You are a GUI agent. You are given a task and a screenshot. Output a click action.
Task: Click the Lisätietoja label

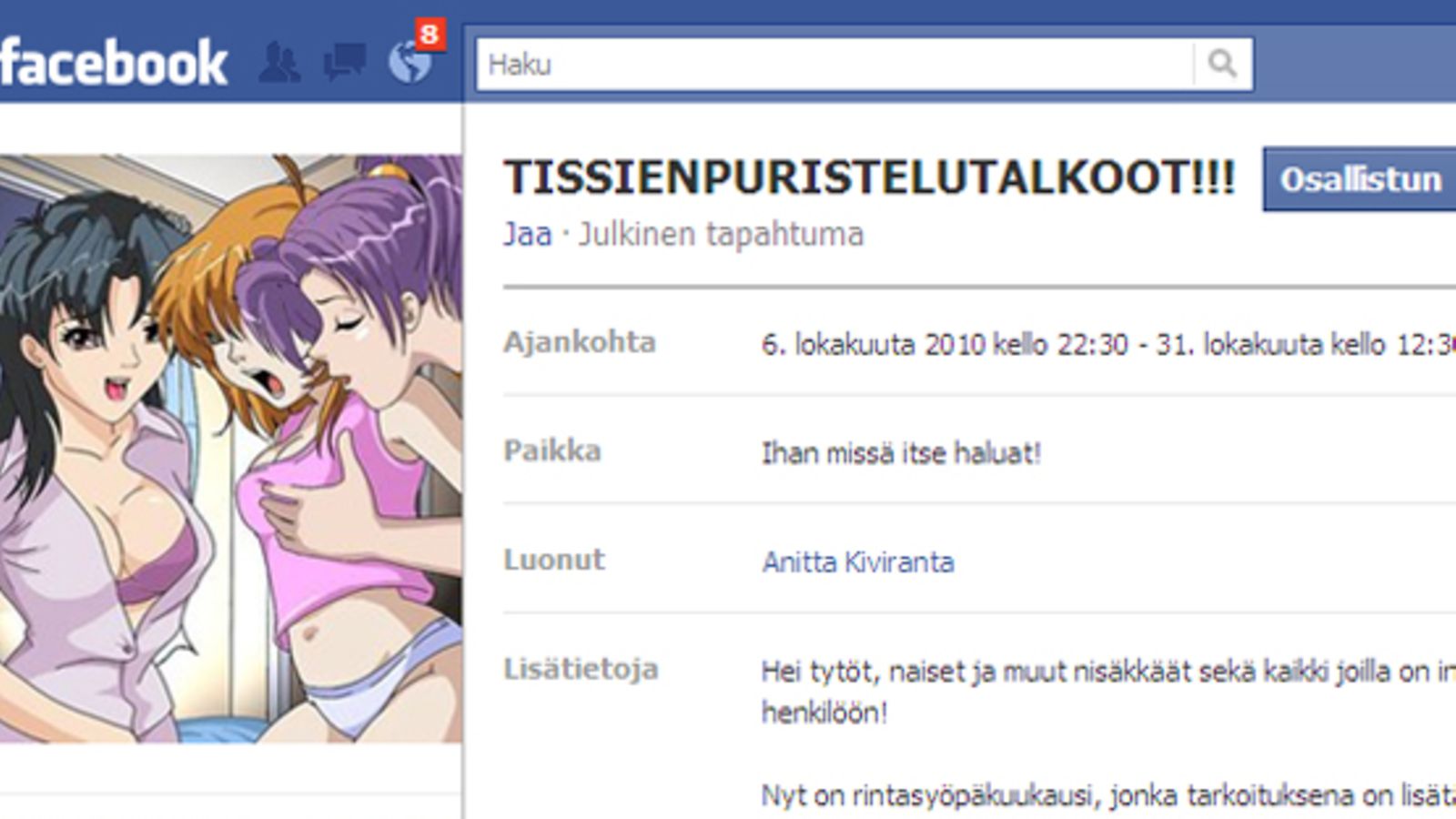581,669
